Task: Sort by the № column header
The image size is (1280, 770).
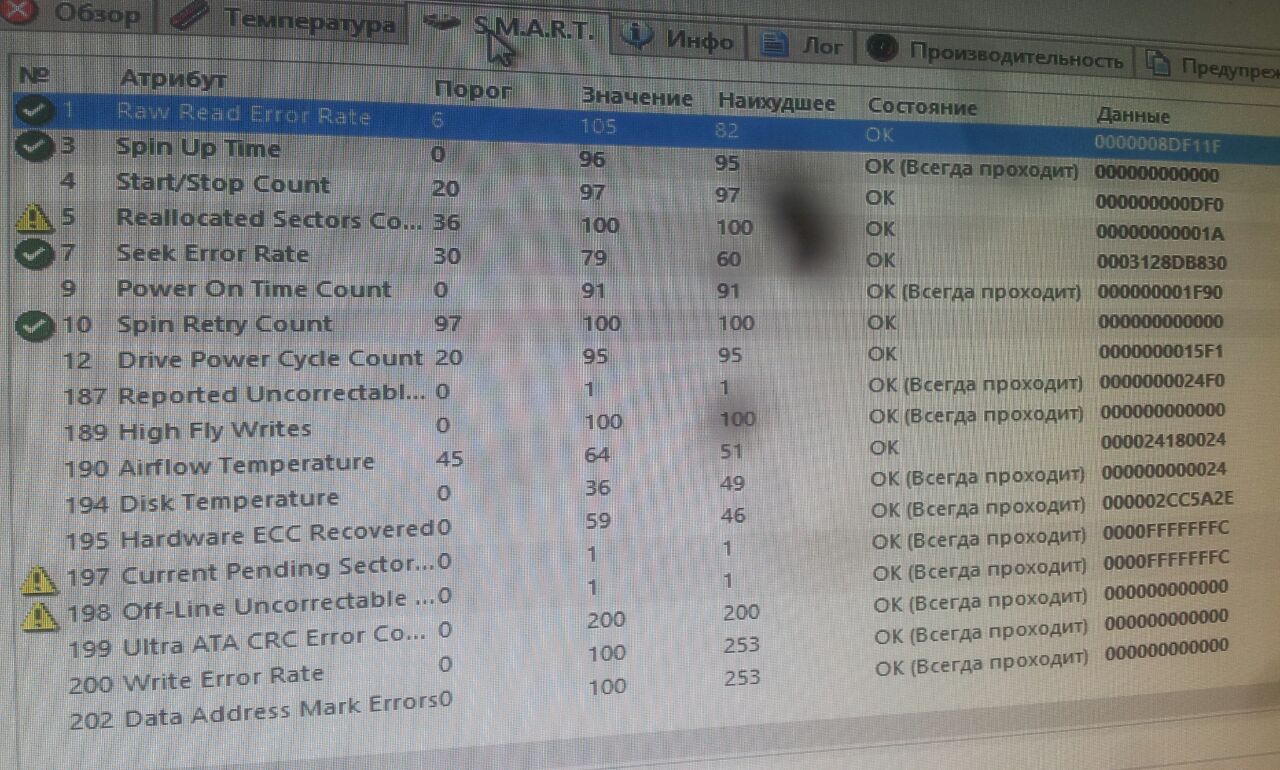Action: [35, 75]
